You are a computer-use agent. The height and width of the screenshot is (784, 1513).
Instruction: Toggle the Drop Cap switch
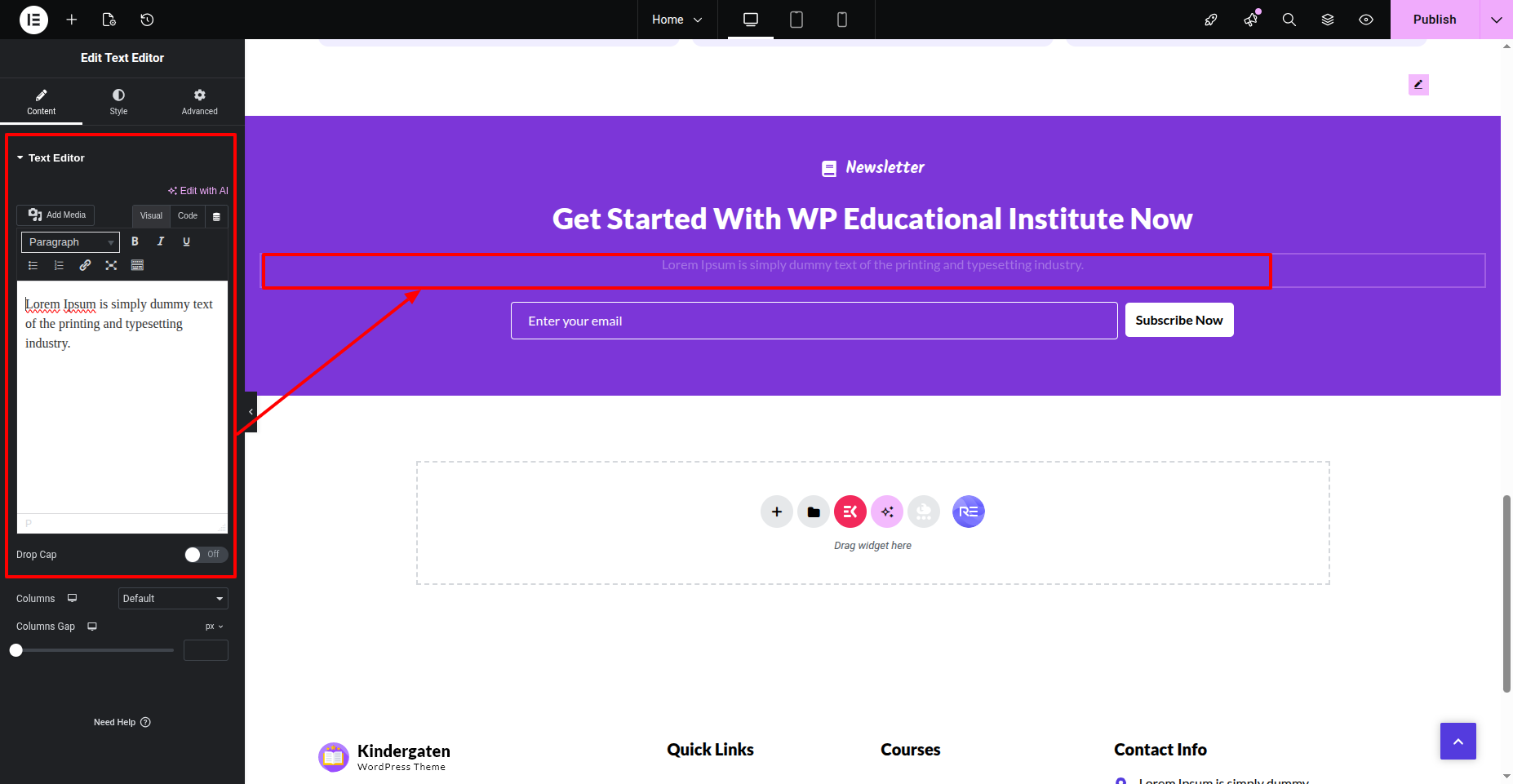[206, 555]
